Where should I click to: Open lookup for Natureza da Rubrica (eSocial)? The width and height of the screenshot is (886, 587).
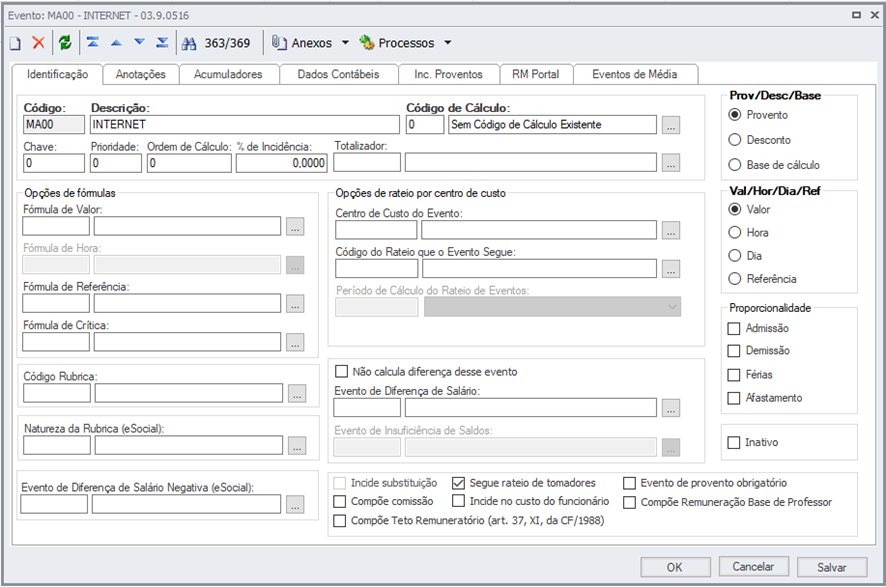click(x=297, y=445)
